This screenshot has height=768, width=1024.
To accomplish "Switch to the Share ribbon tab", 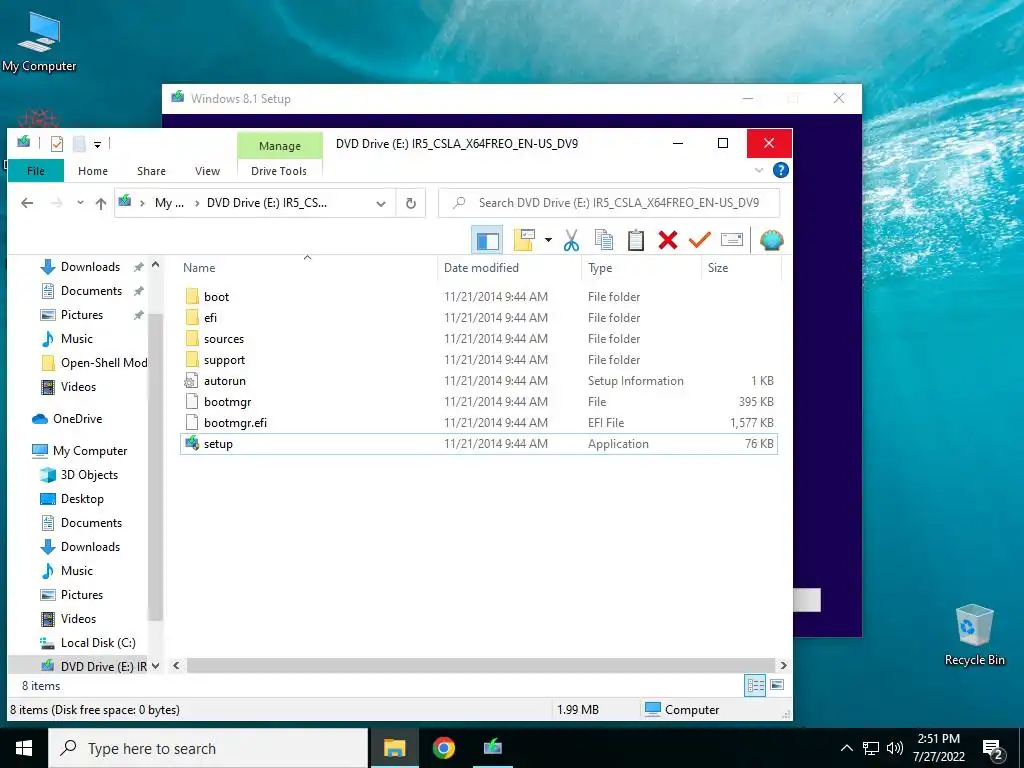I will (151, 170).
